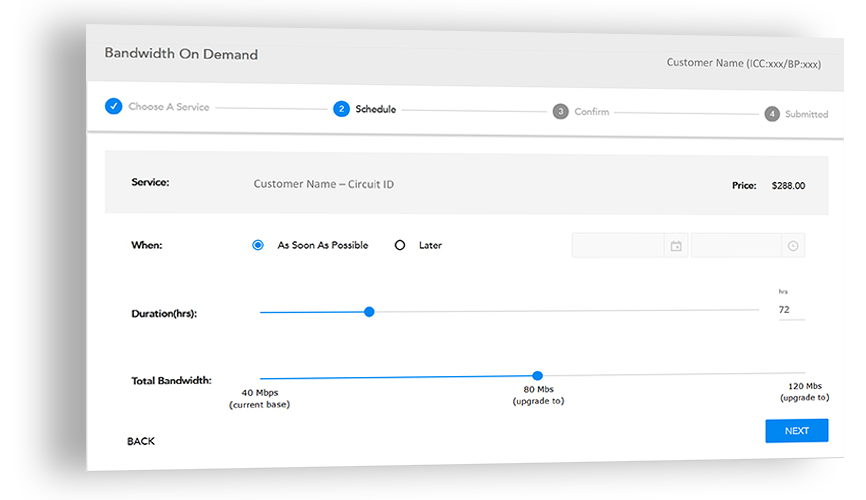Click the Duration slider handle
This screenshot has height=500, width=866.
369,312
